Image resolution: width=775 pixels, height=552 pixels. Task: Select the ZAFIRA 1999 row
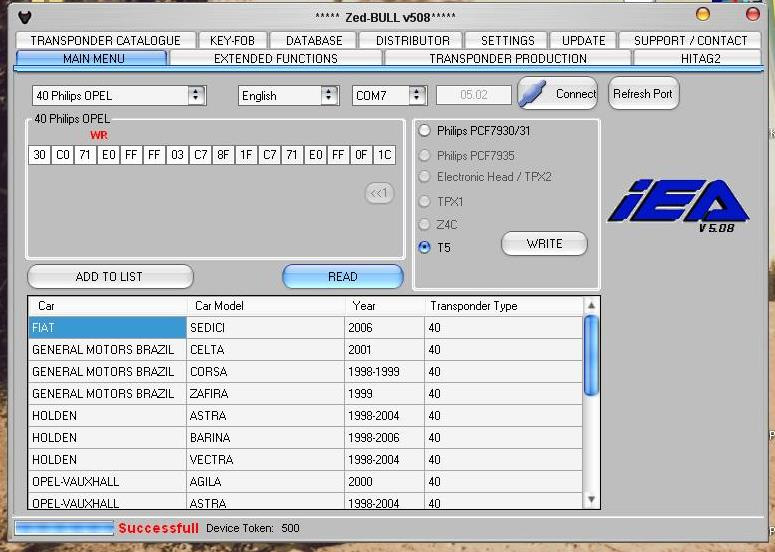coord(305,394)
